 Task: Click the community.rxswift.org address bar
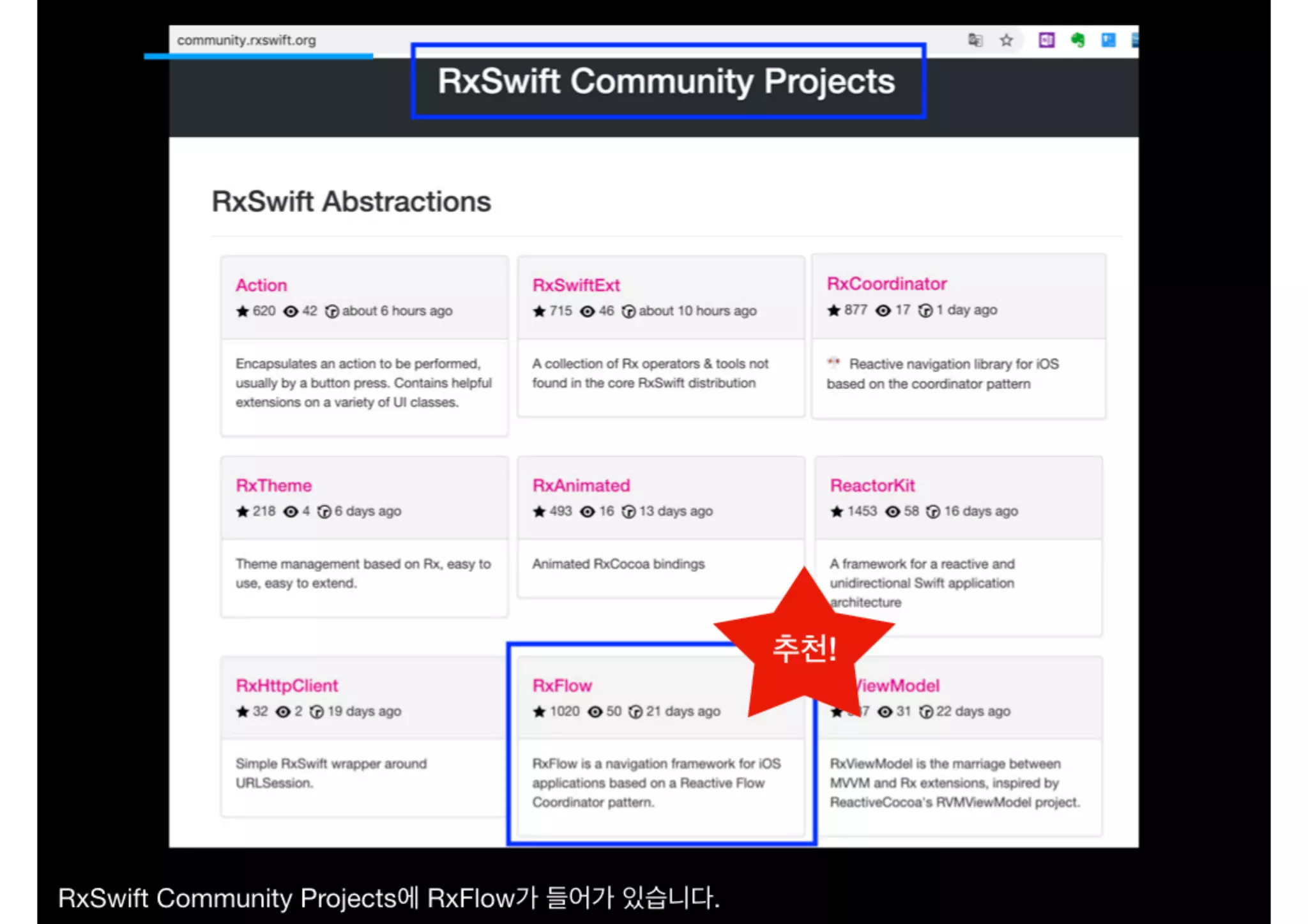click(x=247, y=40)
